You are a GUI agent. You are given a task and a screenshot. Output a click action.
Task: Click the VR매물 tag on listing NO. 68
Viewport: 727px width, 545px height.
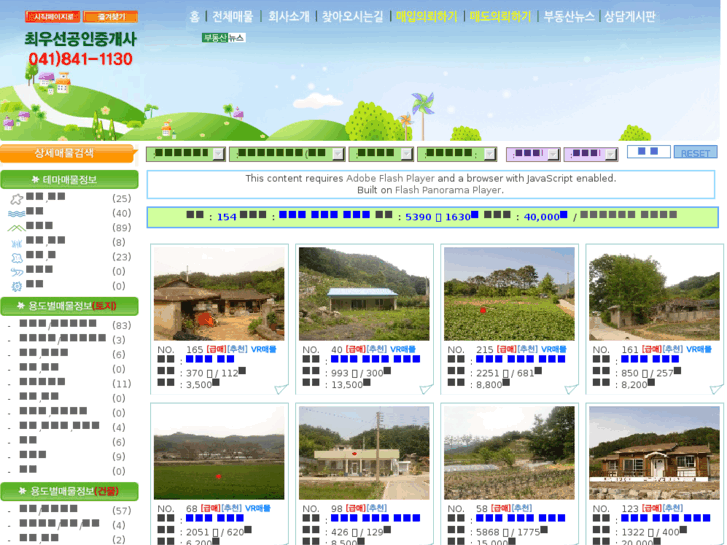[x=257, y=508]
